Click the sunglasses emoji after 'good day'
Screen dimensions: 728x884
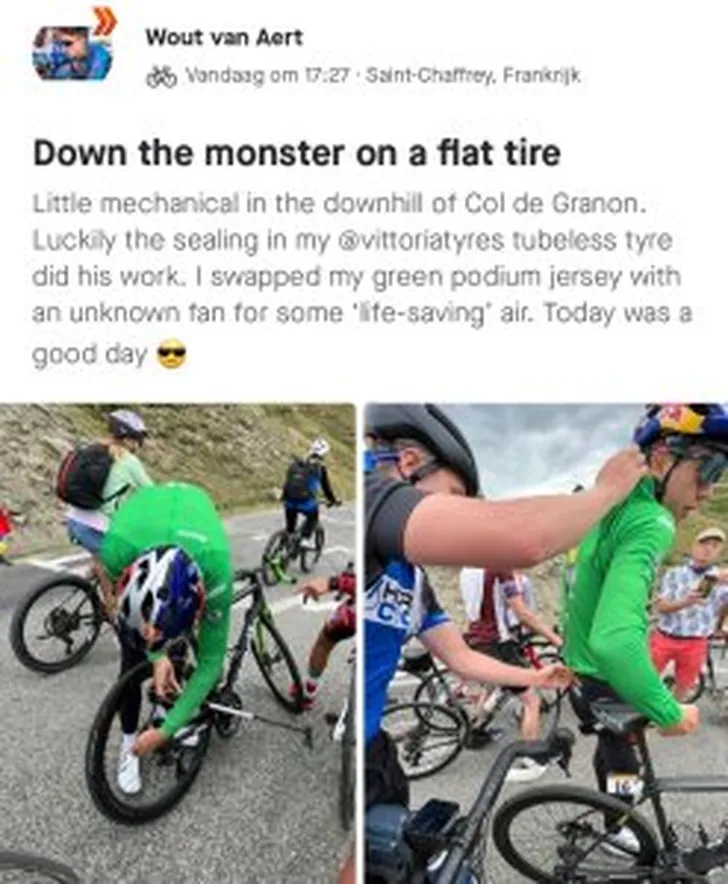(171, 355)
